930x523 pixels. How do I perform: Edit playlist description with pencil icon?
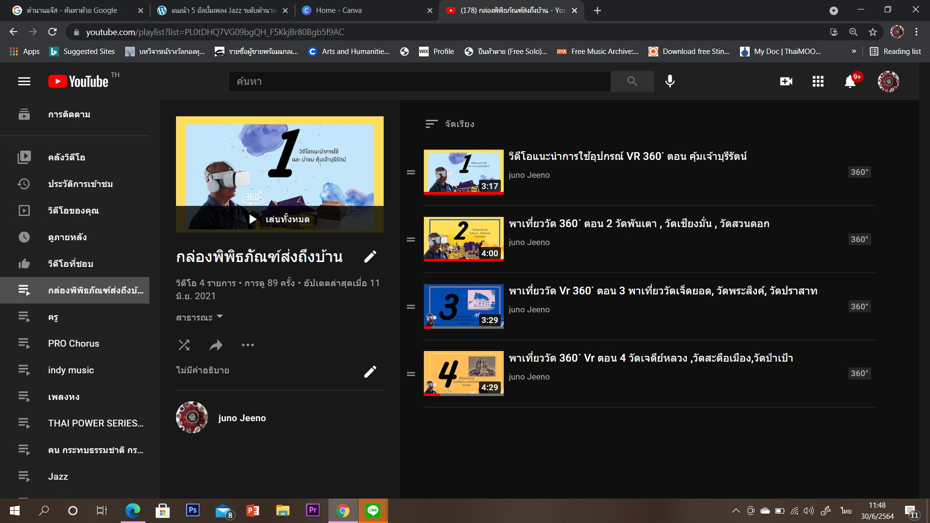pyautogui.click(x=370, y=371)
